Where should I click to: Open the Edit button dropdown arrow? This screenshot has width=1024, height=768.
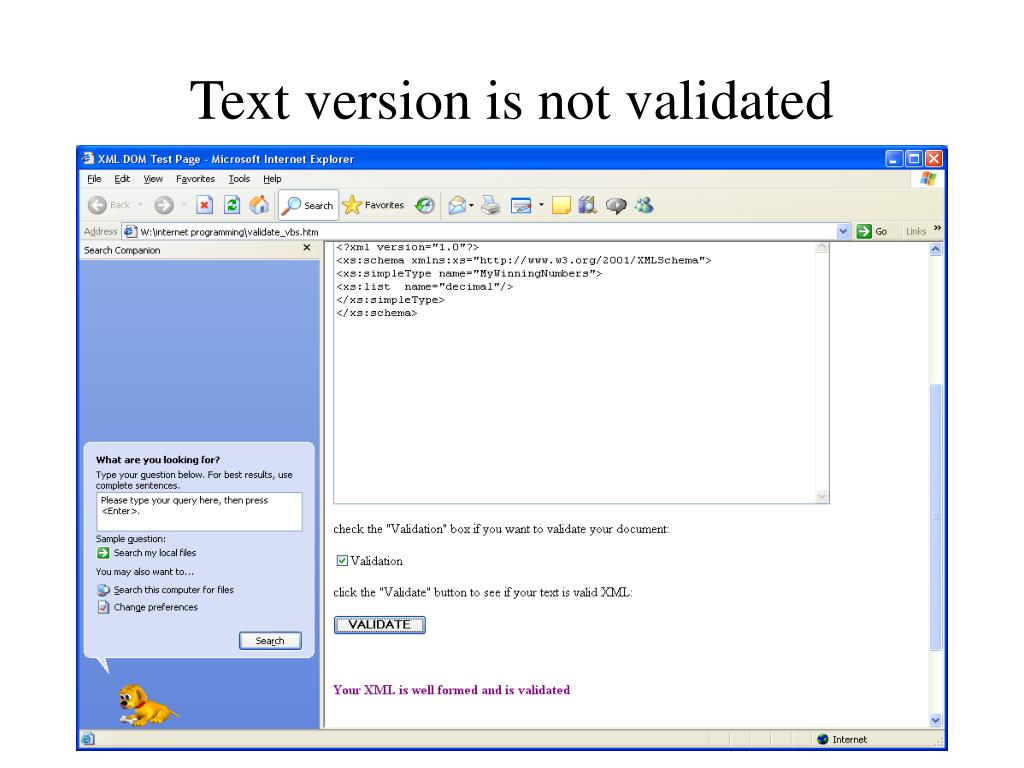coord(541,205)
